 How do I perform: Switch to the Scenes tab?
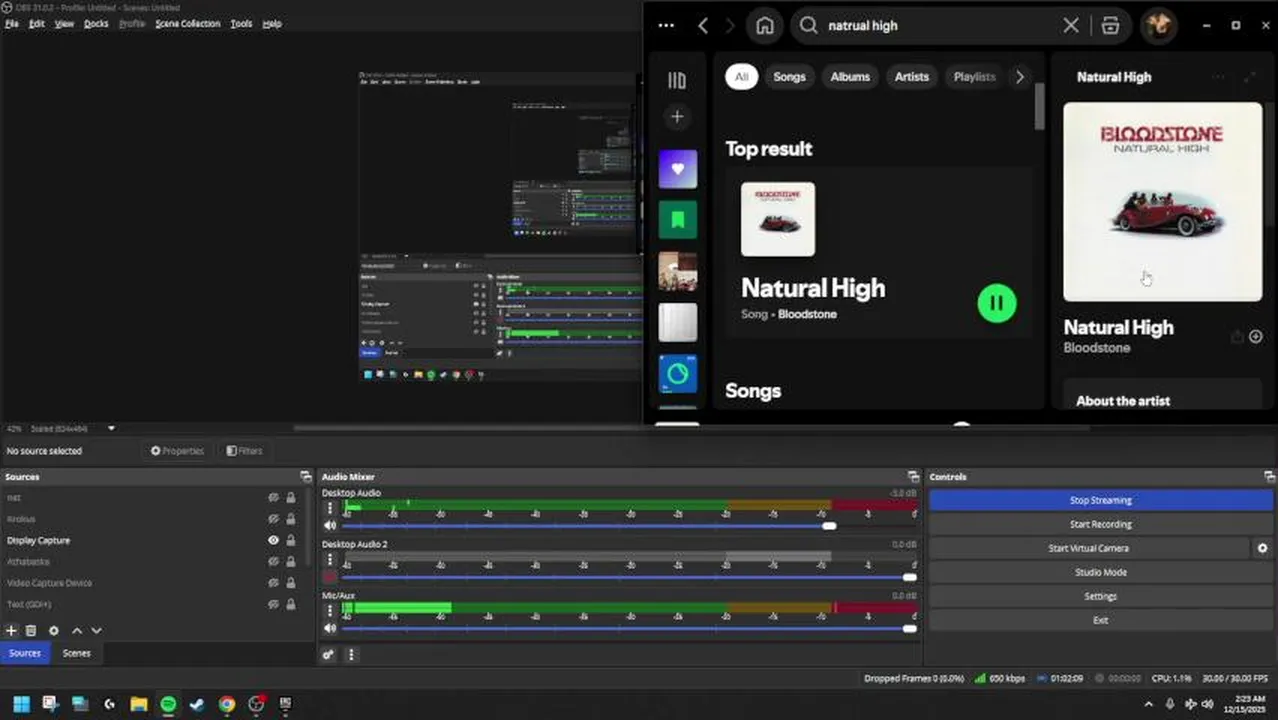[x=76, y=654]
